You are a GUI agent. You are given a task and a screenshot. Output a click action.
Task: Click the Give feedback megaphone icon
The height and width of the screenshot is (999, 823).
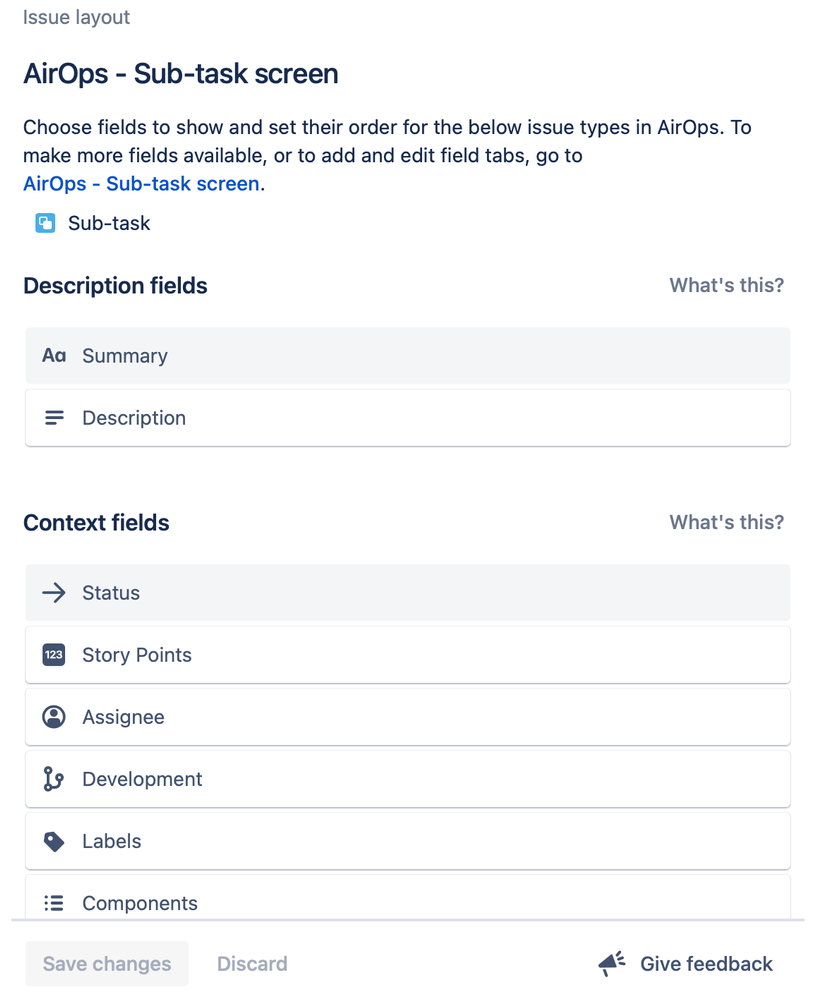pos(612,963)
